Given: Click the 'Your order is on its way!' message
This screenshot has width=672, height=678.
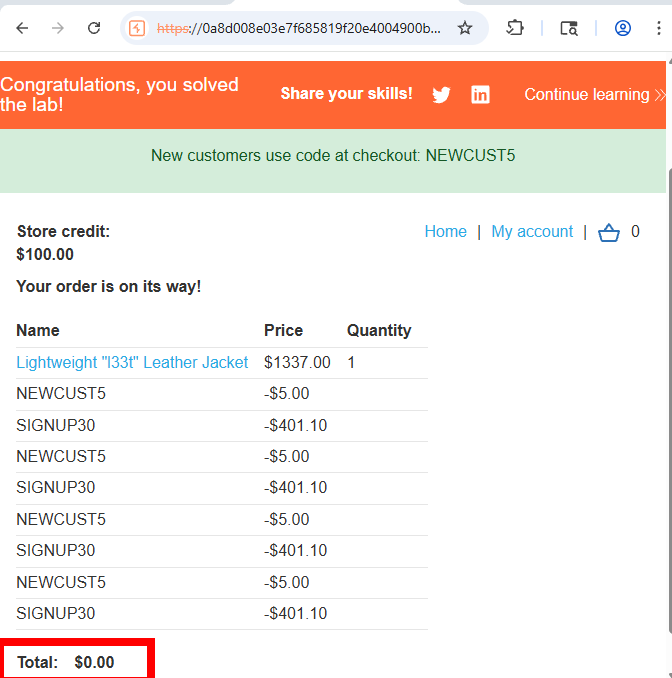Looking at the screenshot, I should [109, 287].
